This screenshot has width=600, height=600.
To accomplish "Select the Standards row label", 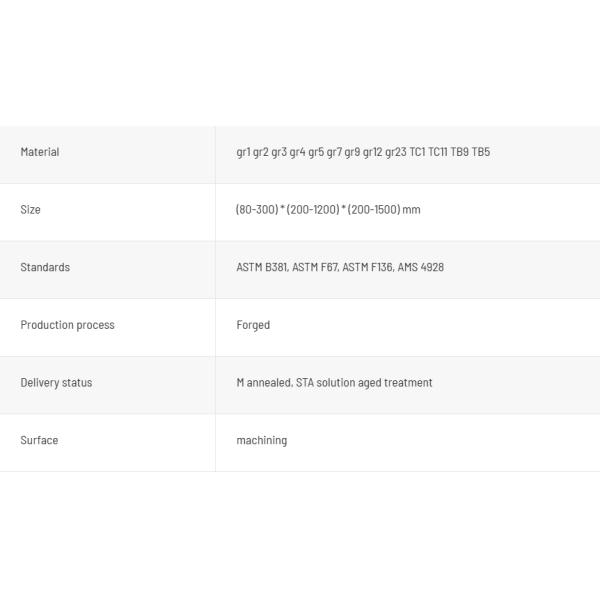I will [45, 267].
